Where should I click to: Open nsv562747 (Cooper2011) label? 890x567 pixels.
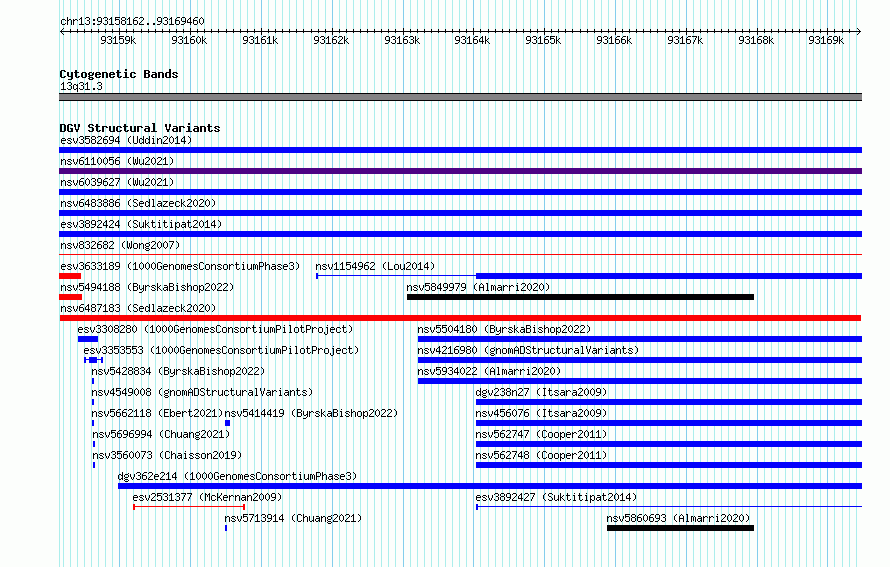coord(541,434)
